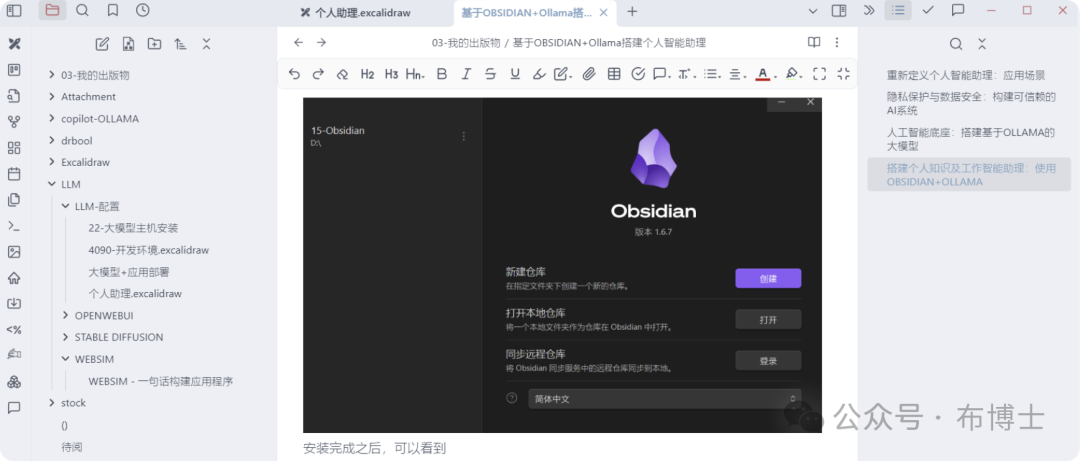Insert attachment with paperclip icon
1080x461 pixels.
tap(589, 74)
